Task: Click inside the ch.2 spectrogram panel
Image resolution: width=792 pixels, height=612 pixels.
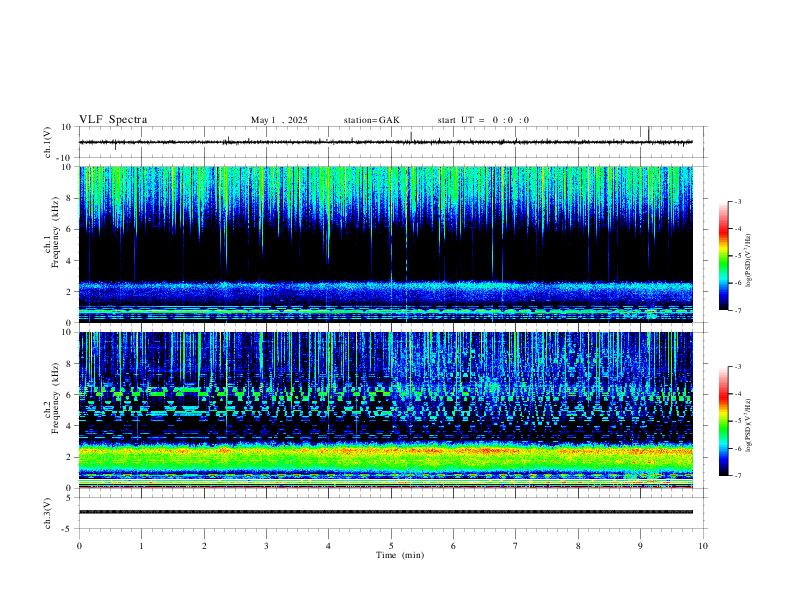Action: point(385,410)
